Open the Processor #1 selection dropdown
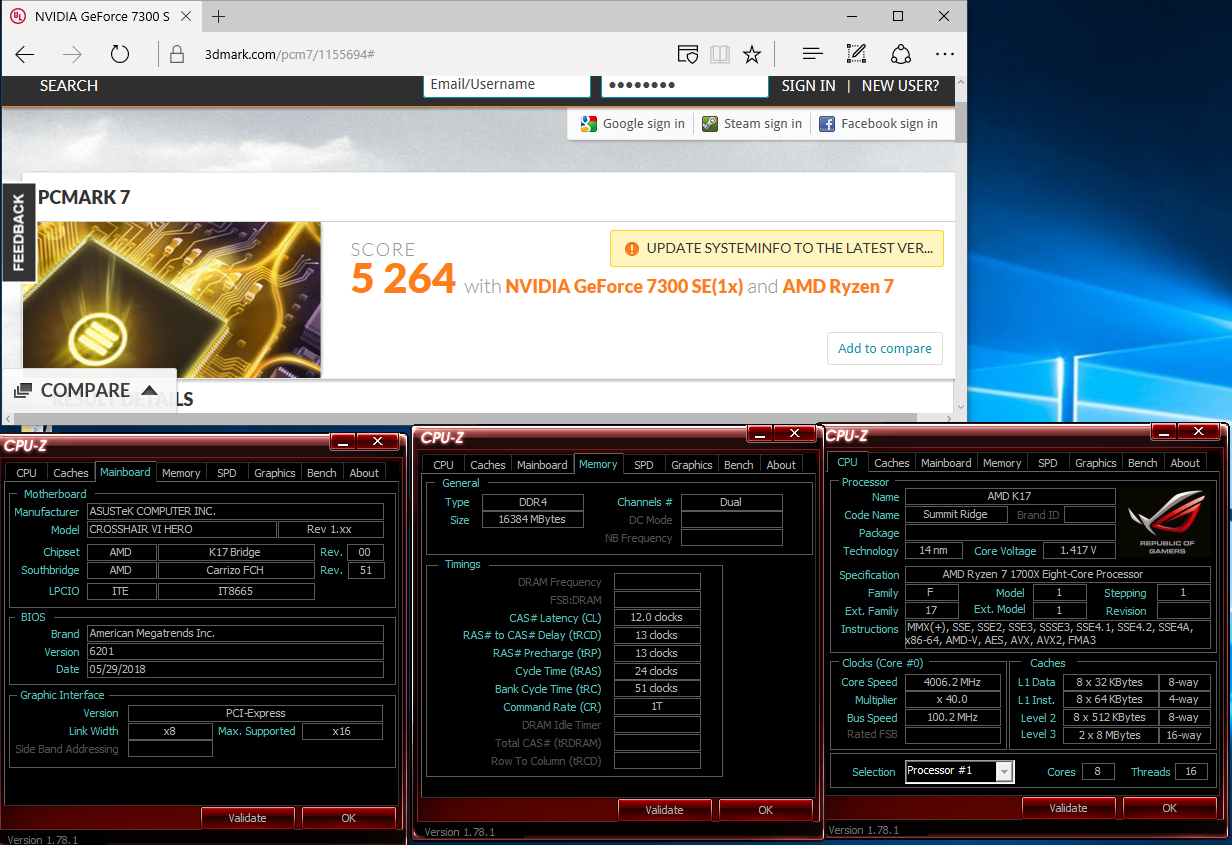This screenshot has width=1232, height=845. click(x=960, y=771)
